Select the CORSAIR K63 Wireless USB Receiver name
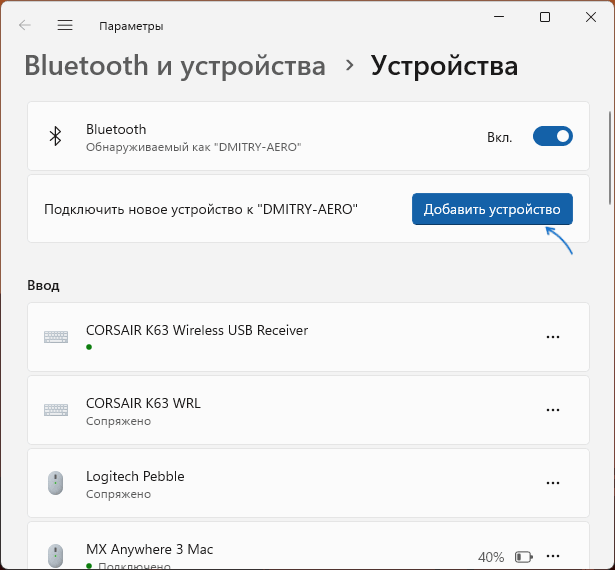Screen dimensions: 615x570 tap(197, 330)
